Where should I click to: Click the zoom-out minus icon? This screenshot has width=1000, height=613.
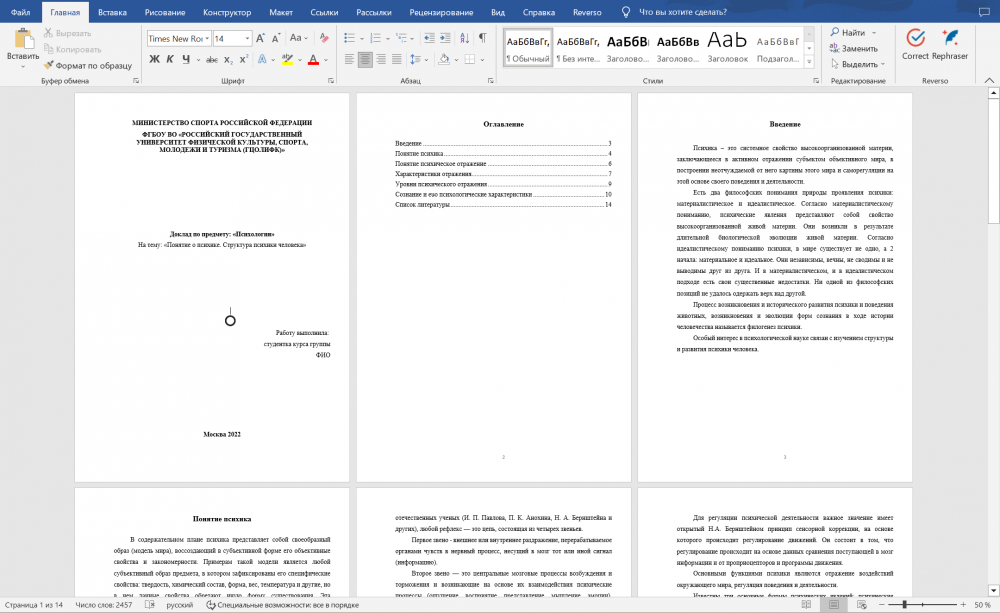tap(882, 605)
